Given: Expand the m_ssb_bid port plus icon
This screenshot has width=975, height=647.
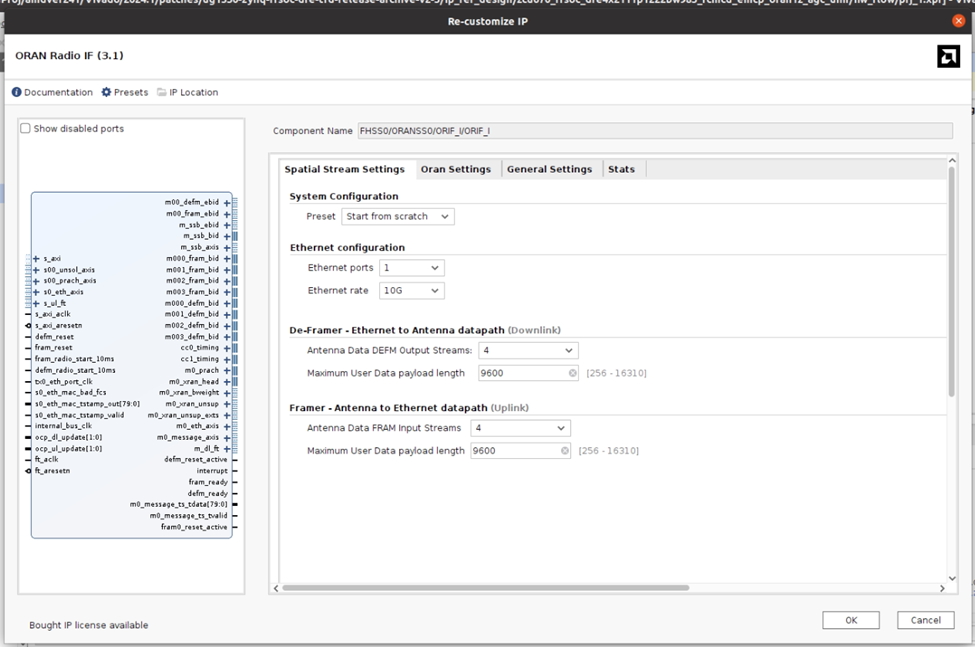Looking at the screenshot, I should [227, 236].
